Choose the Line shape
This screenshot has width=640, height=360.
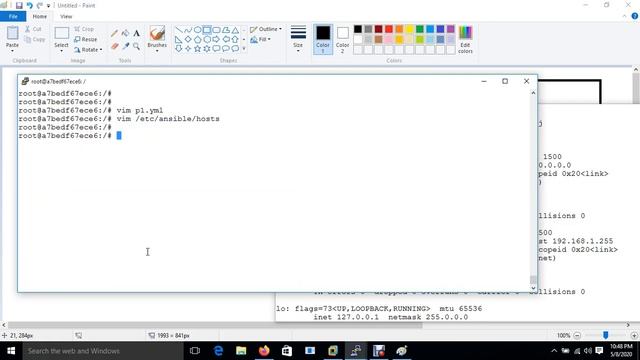click(179, 30)
